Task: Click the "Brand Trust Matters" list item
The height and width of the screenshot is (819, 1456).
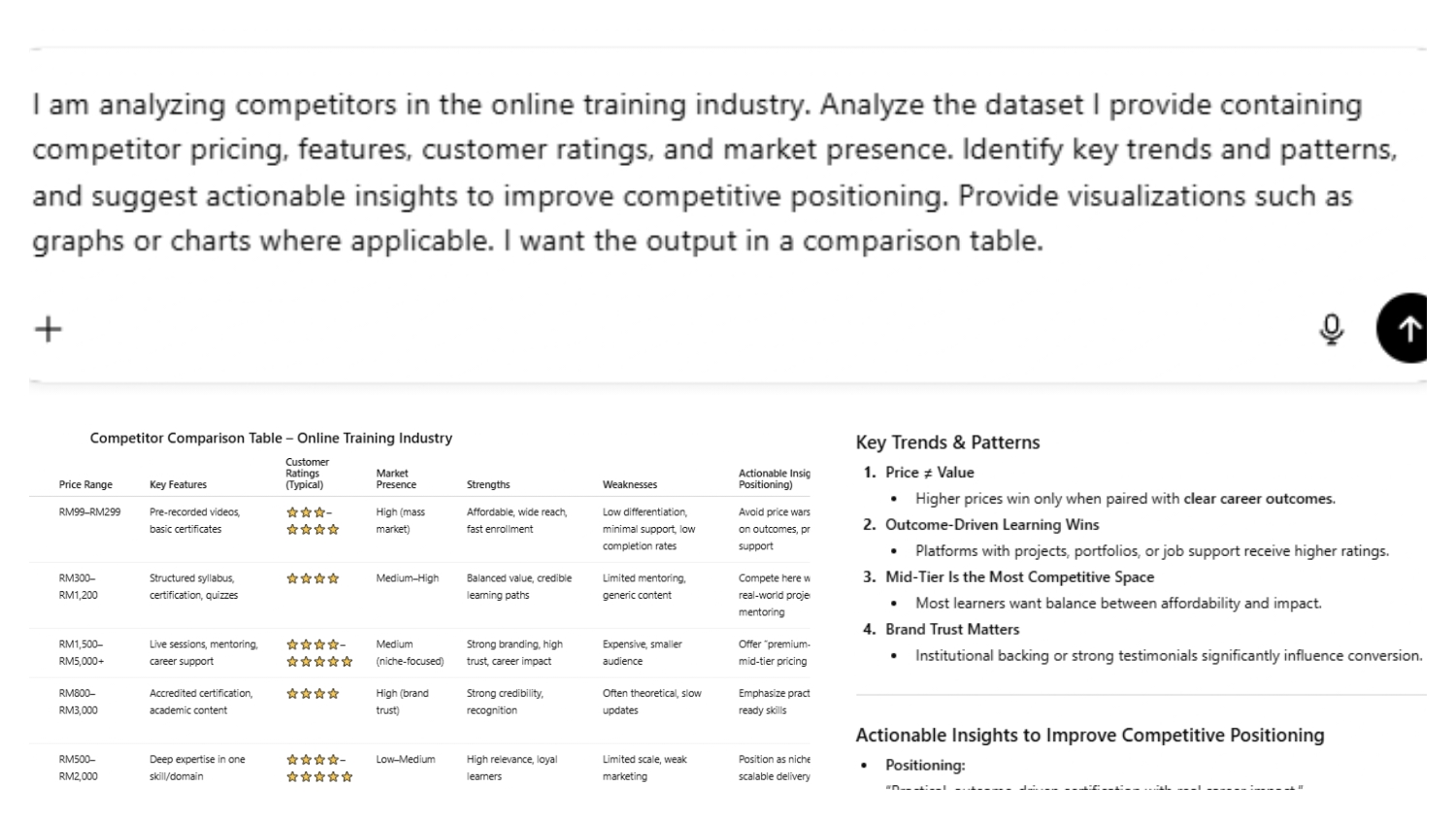Action: pyautogui.click(x=952, y=629)
